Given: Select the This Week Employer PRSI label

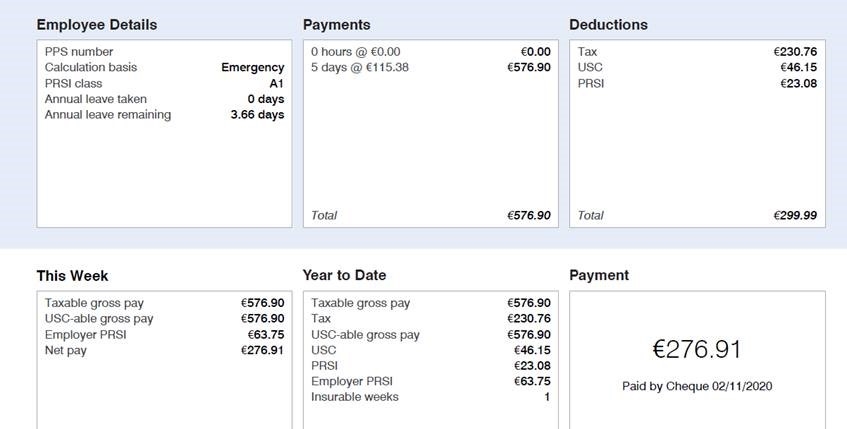Looking at the screenshot, I should [86, 335].
